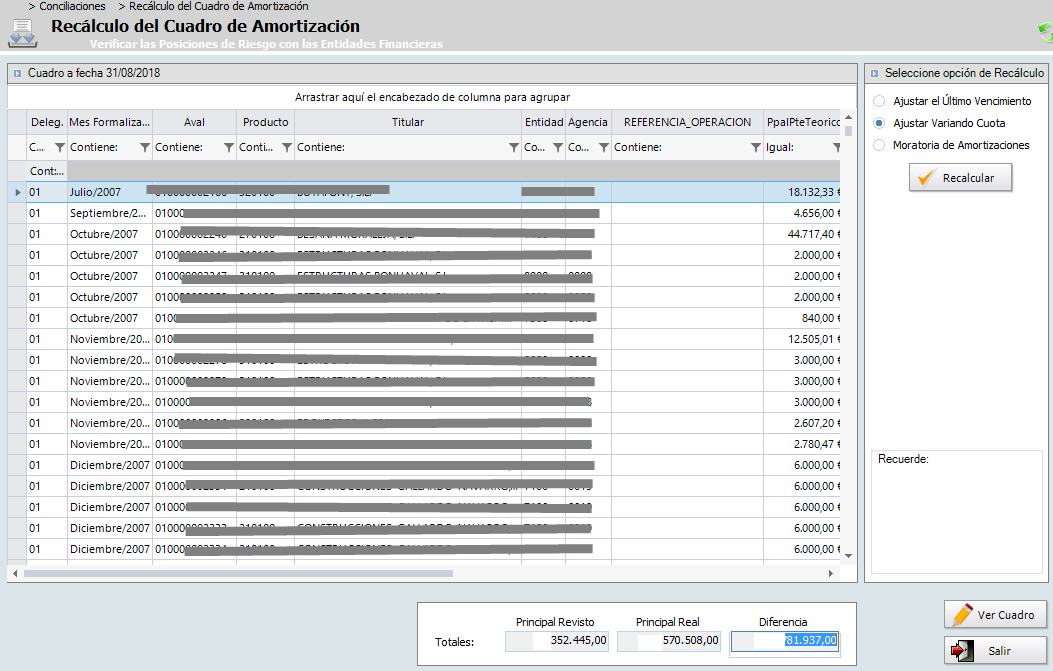Click the green refresh icon at top right

pyautogui.click(x=1046, y=32)
